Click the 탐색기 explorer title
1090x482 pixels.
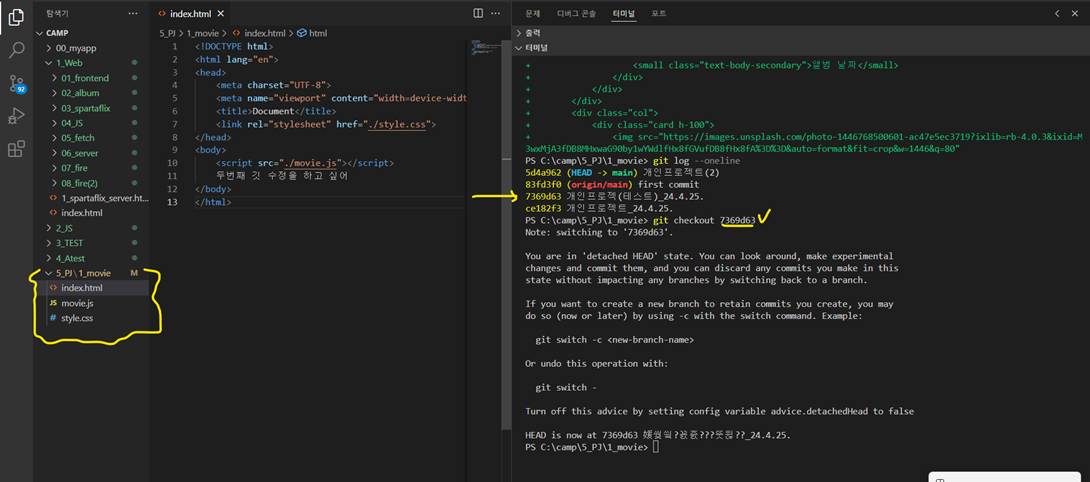(57, 13)
